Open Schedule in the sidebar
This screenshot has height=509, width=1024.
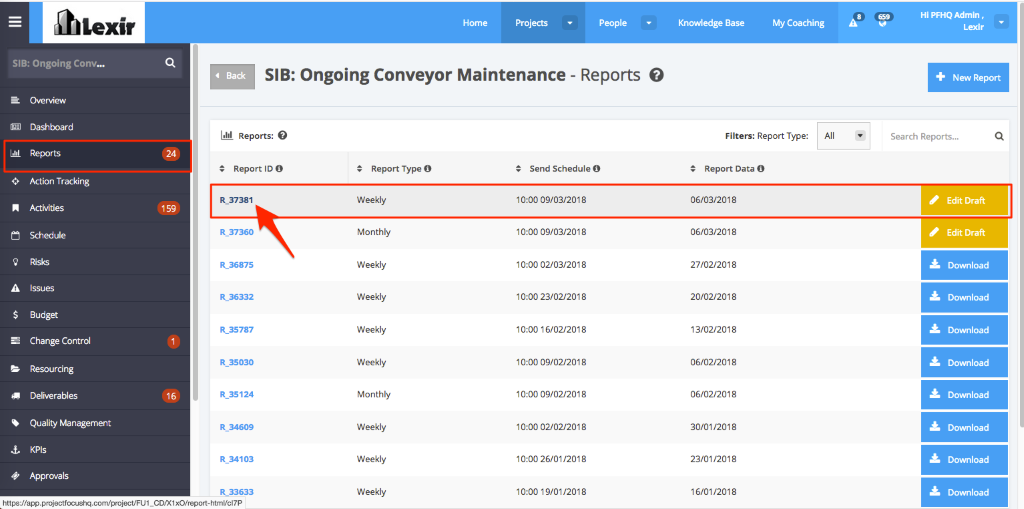pyautogui.click(x=95, y=235)
